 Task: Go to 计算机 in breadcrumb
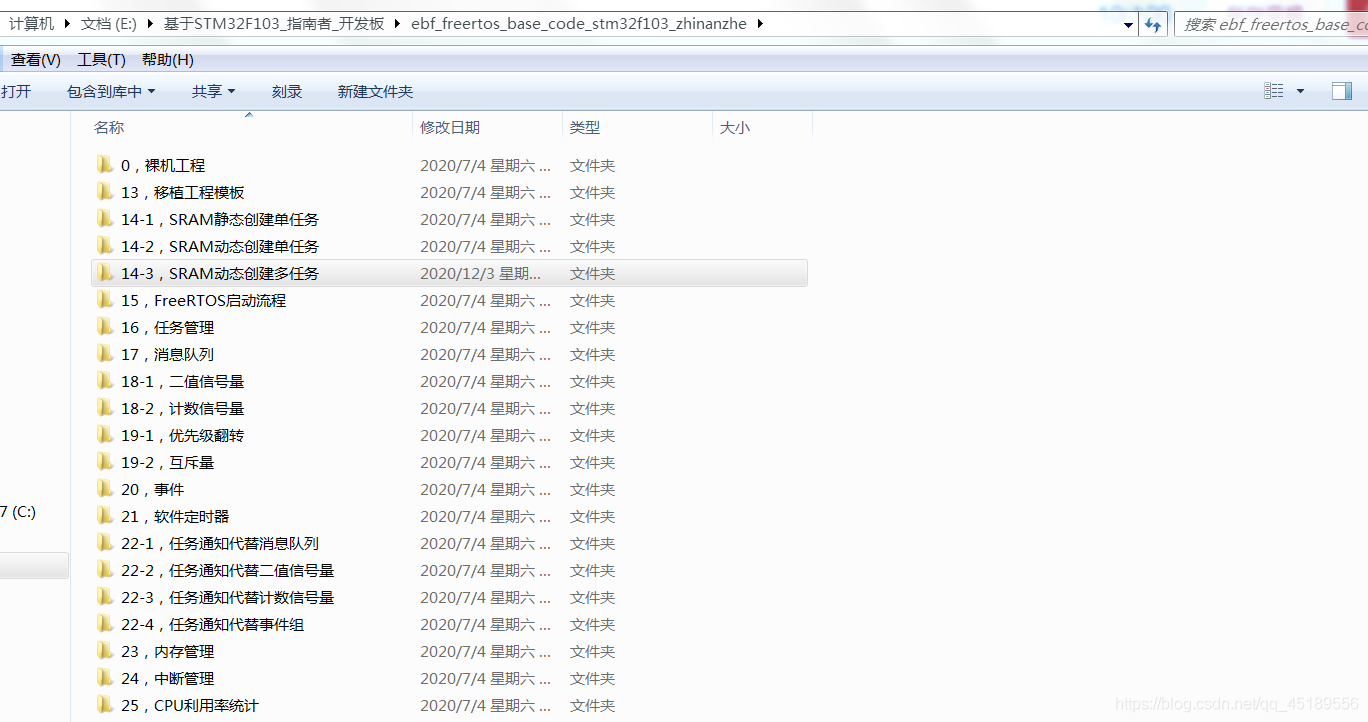click(32, 24)
